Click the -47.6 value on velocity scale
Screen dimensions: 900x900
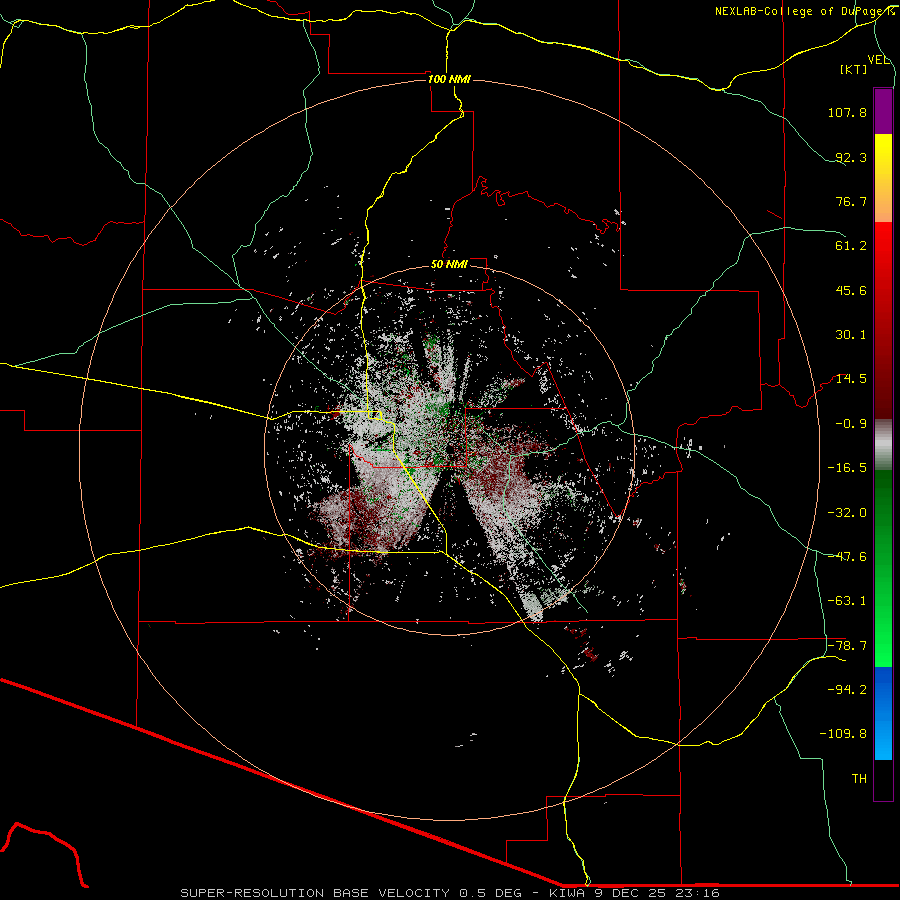pyautogui.click(x=847, y=557)
